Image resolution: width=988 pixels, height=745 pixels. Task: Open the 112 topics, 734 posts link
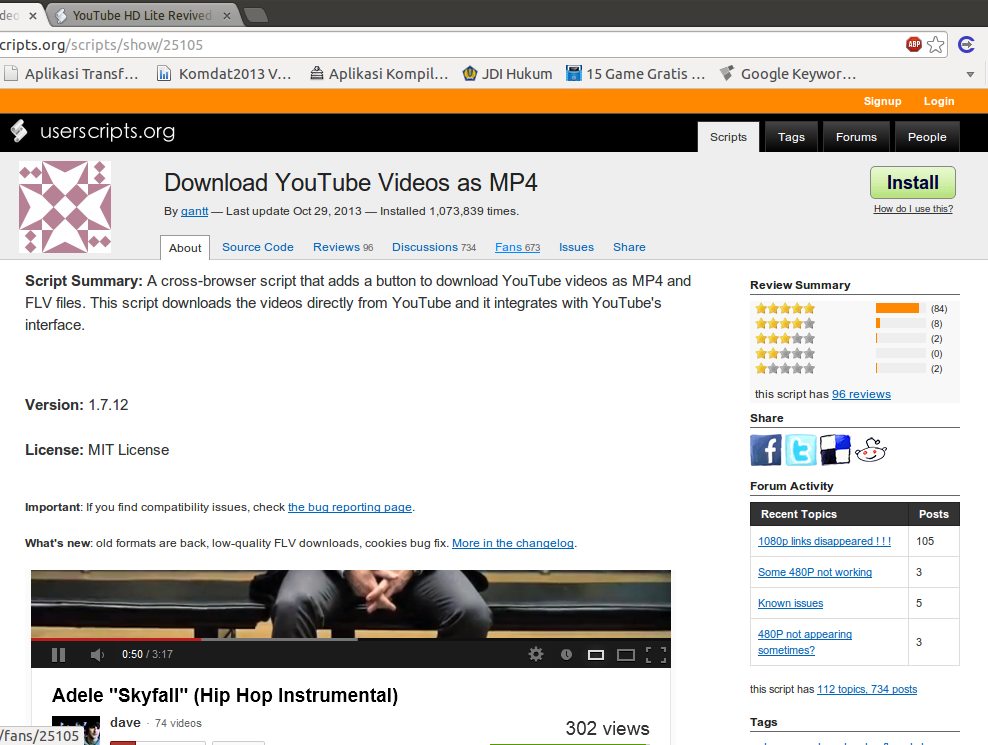[x=867, y=690]
